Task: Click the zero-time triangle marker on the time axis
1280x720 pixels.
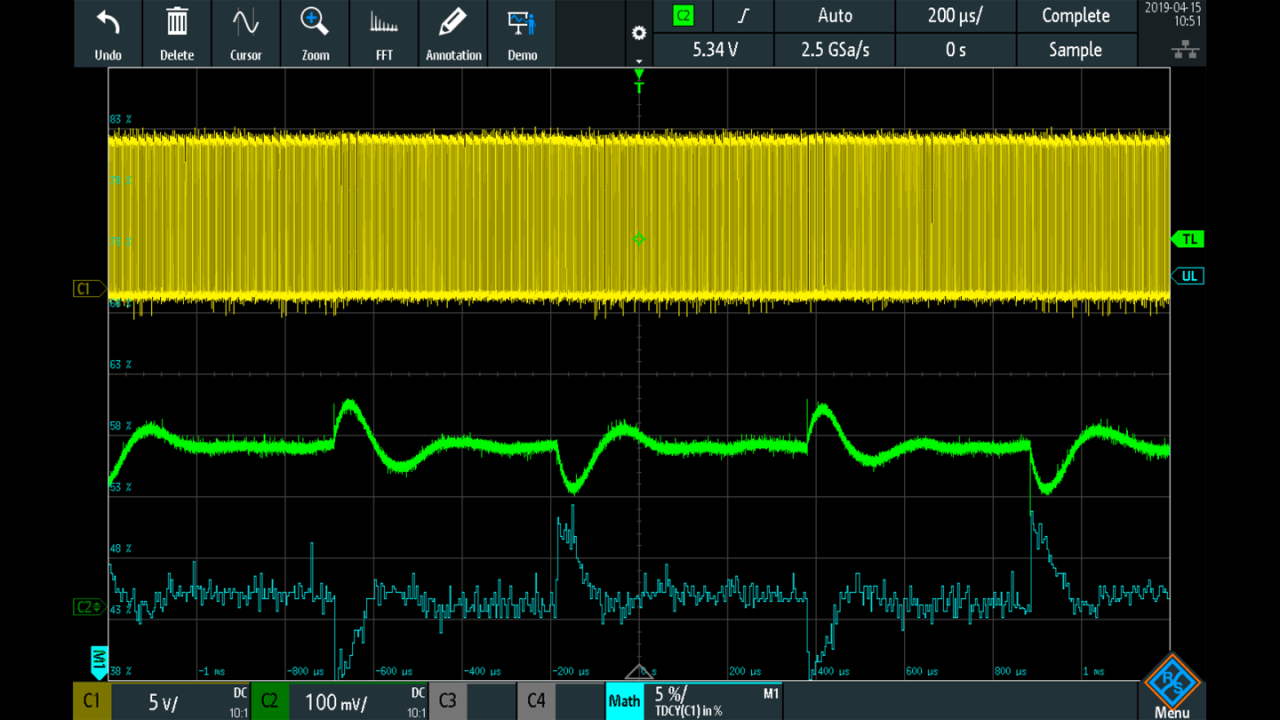Action: (x=639, y=671)
